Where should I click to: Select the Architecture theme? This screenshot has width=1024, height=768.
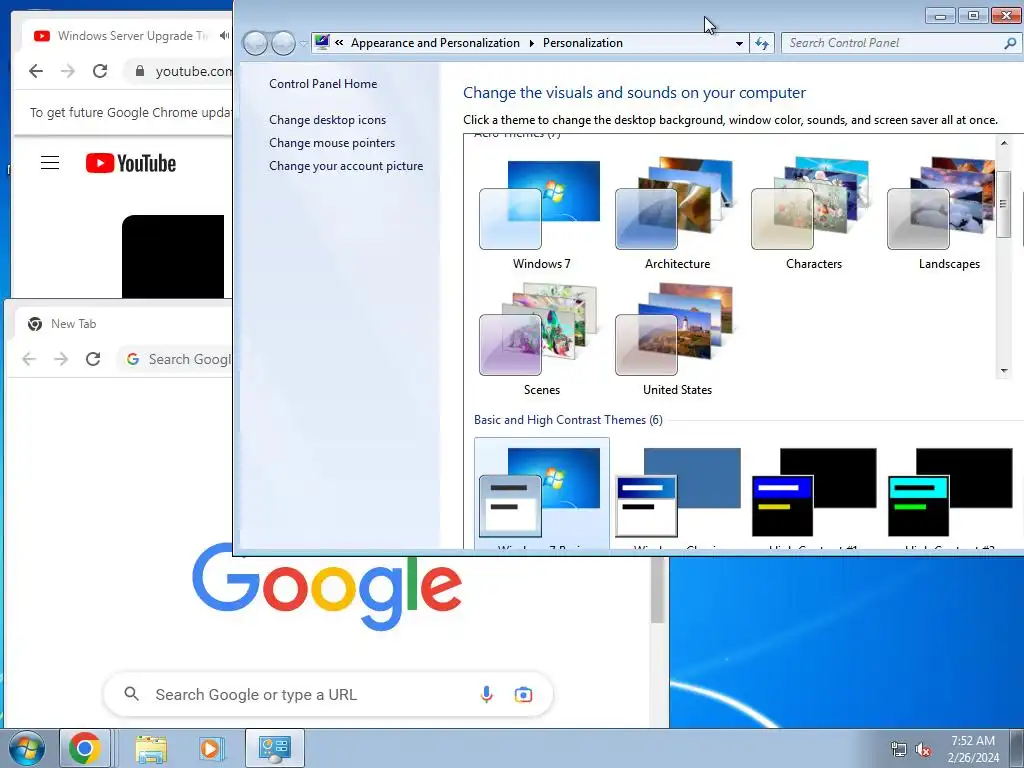677,214
